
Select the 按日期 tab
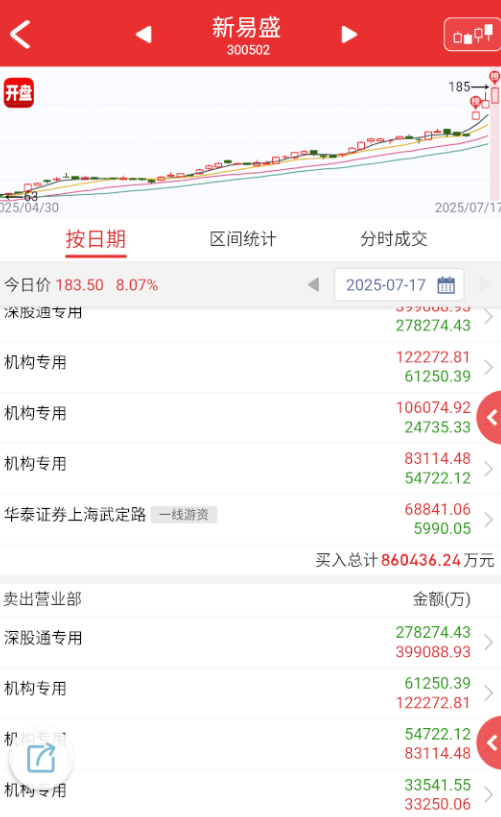click(x=96, y=239)
